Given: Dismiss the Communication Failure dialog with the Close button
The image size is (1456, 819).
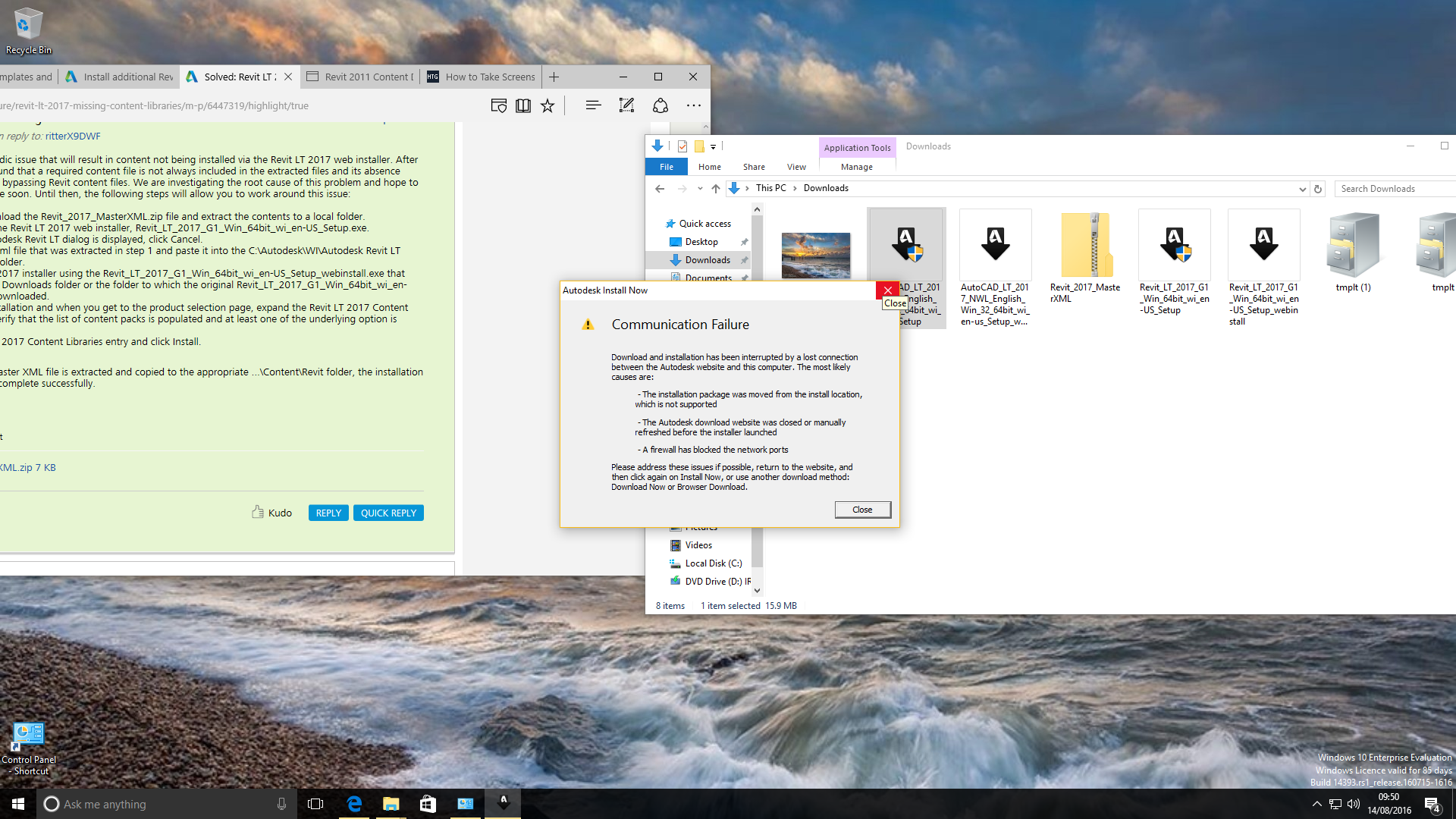Looking at the screenshot, I should [x=862, y=510].
